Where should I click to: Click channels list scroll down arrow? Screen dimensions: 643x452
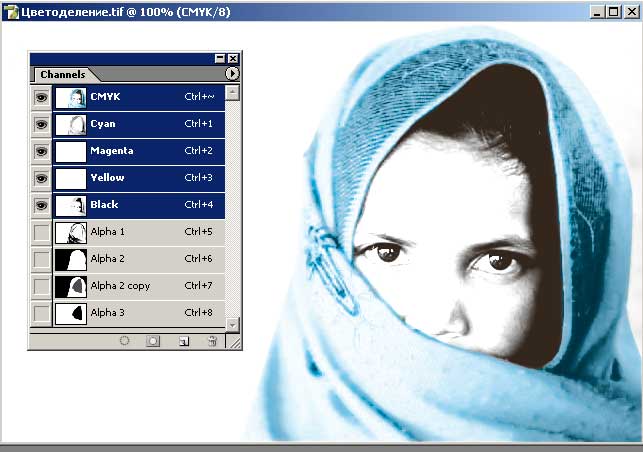[x=233, y=324]
